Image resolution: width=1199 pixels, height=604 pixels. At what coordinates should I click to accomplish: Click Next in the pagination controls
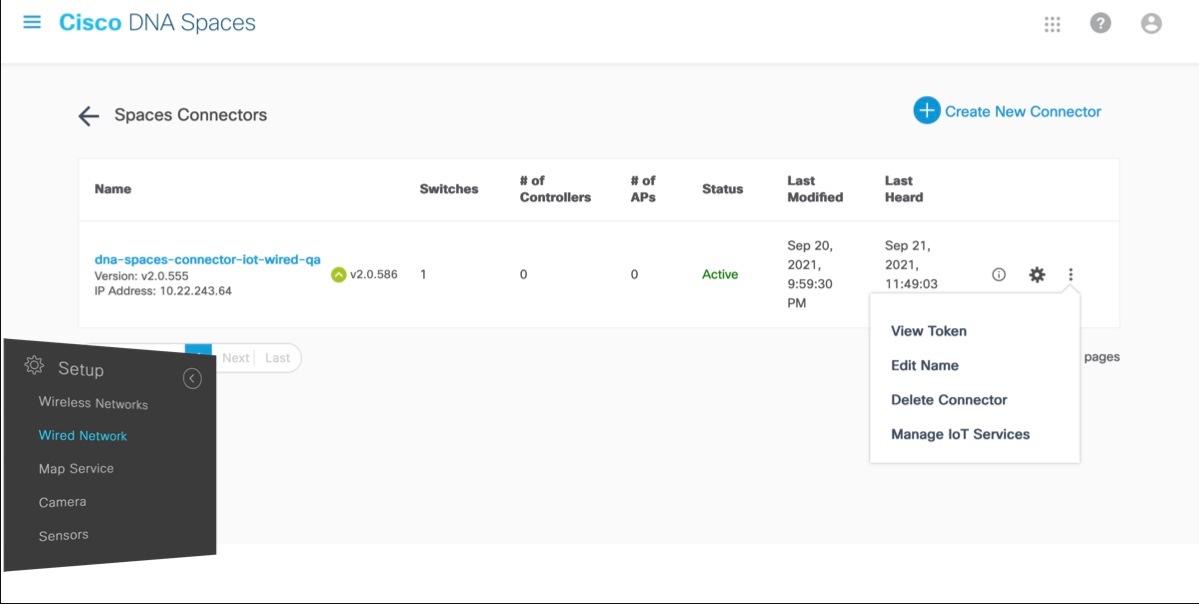coord(237,357)
